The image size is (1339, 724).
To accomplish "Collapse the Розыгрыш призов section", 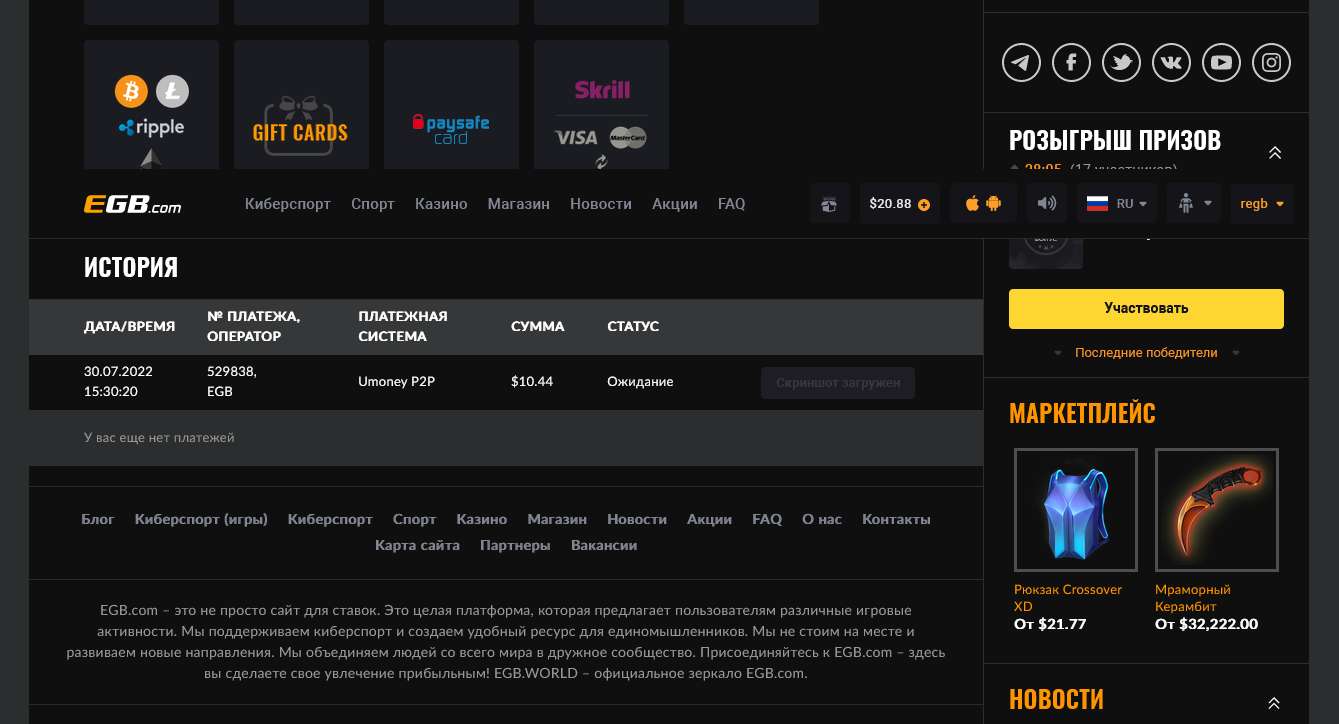I will click(1274, 153).
